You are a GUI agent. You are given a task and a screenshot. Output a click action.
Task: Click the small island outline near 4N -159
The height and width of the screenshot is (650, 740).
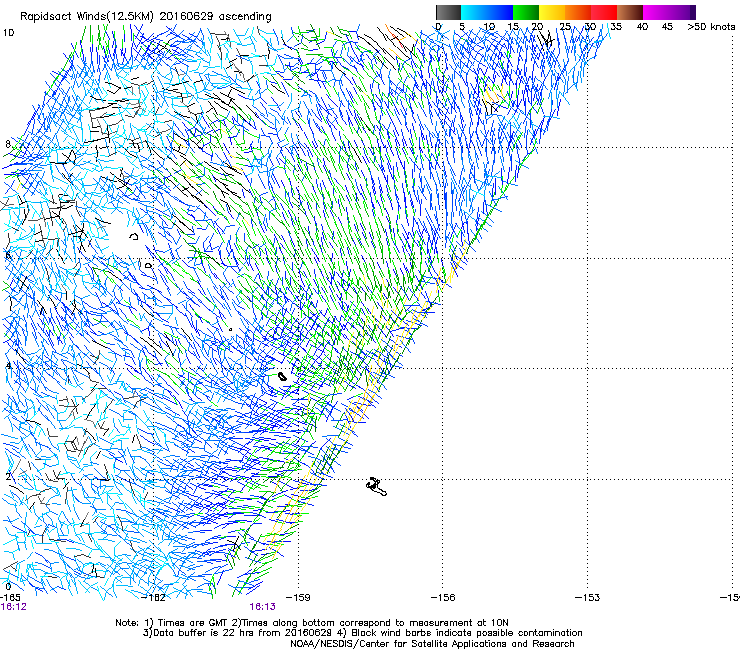click(282, 377)
